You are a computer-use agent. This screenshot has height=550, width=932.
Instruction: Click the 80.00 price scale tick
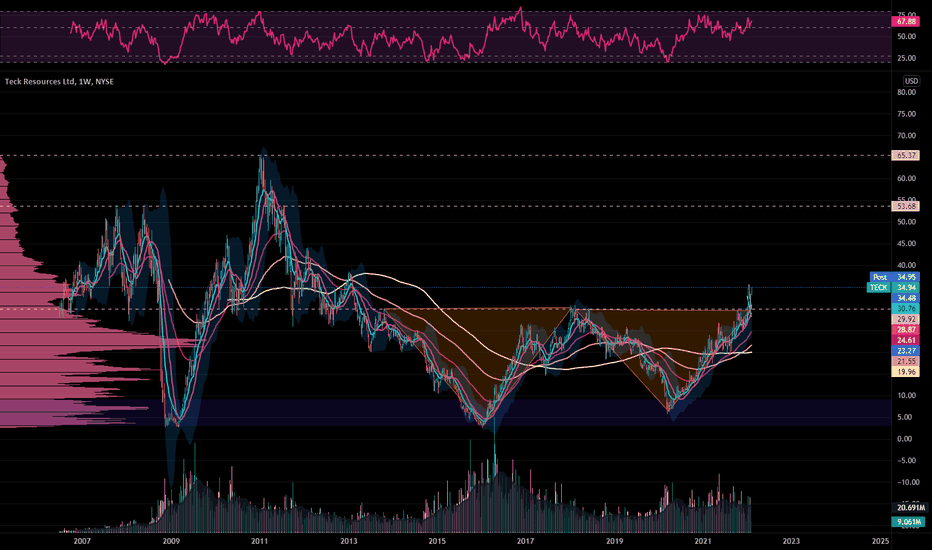(x=906, y=92)
